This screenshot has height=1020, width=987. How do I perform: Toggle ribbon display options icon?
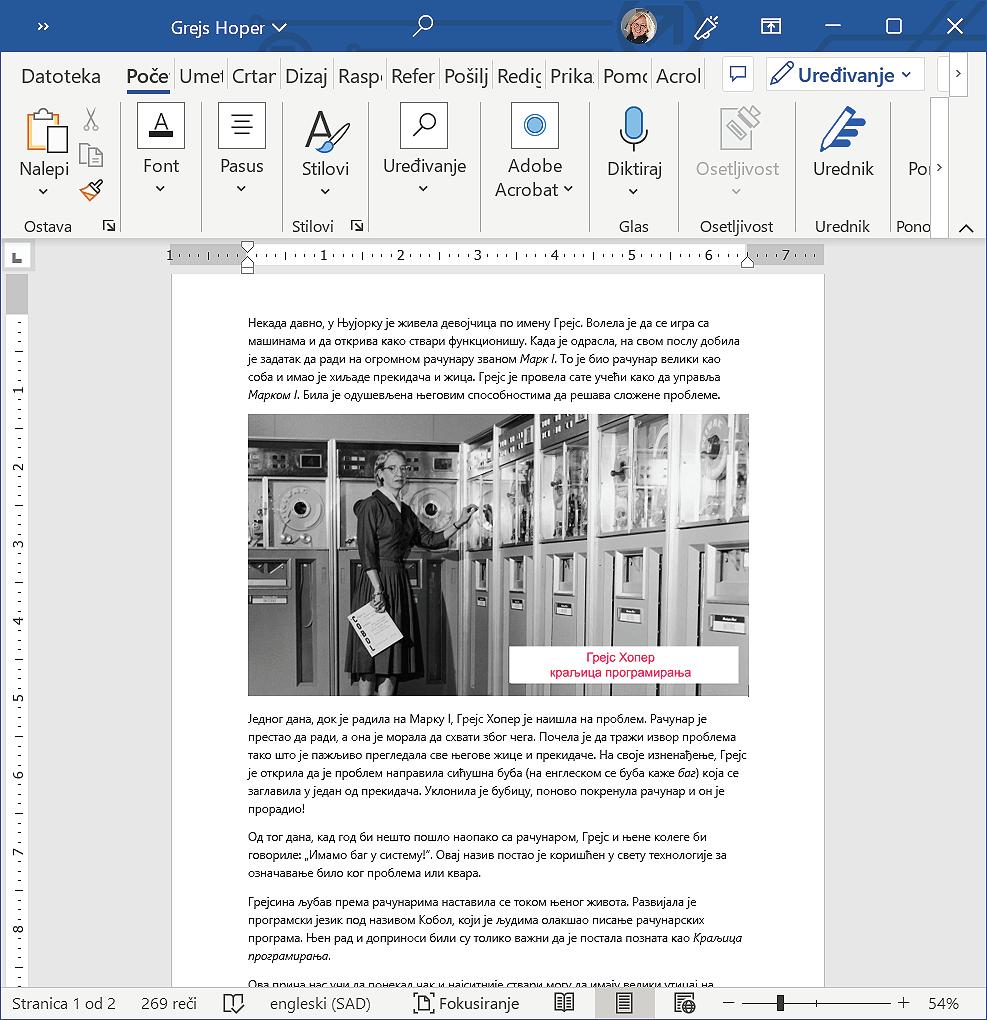tap(771, 26)
